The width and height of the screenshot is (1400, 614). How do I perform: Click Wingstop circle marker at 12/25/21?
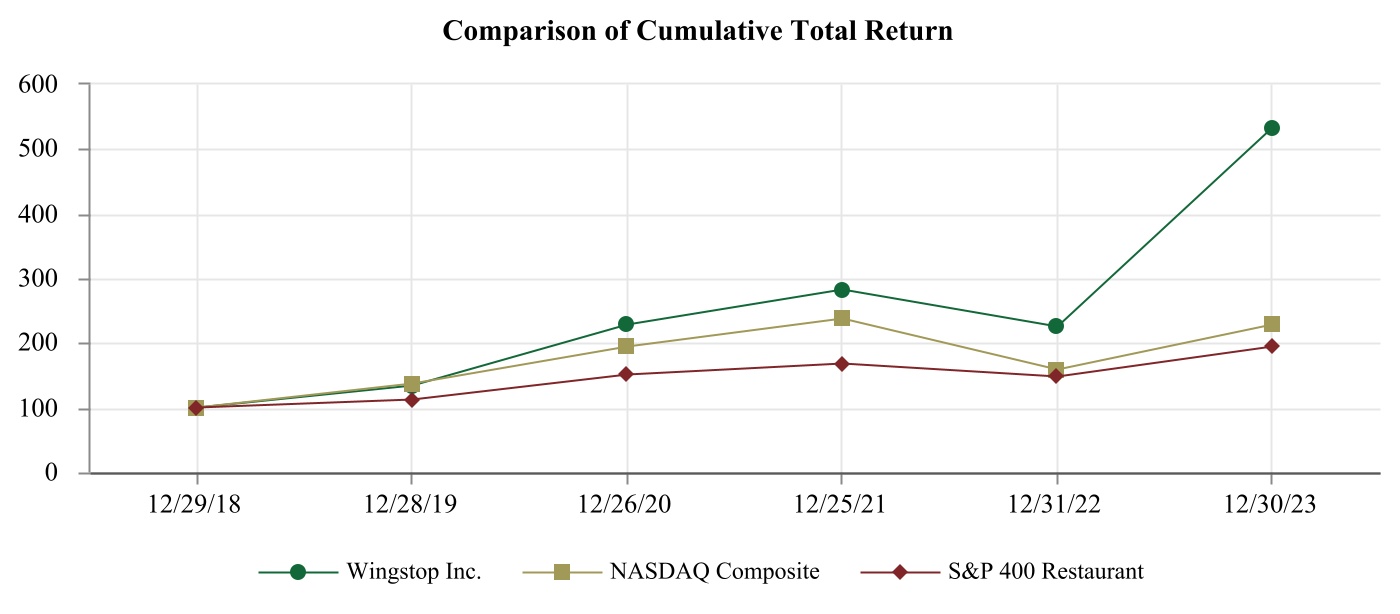coord(841,290)
